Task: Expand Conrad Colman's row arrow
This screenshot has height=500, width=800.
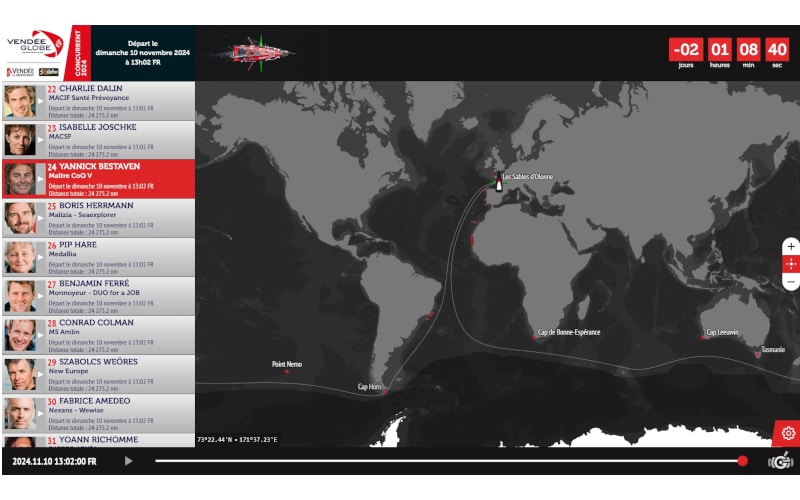Action: (x=40, y=336)
